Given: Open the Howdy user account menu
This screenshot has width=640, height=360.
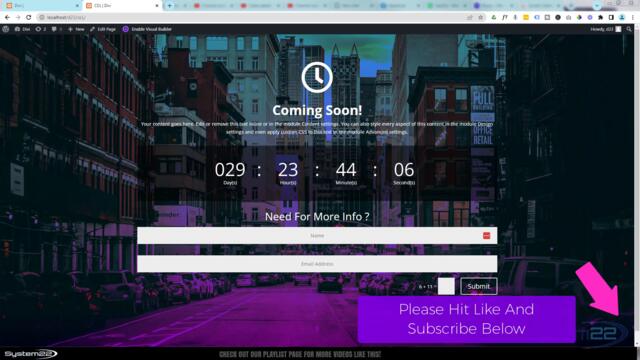Looking at the screenshot, I should (x=606, y=29).
